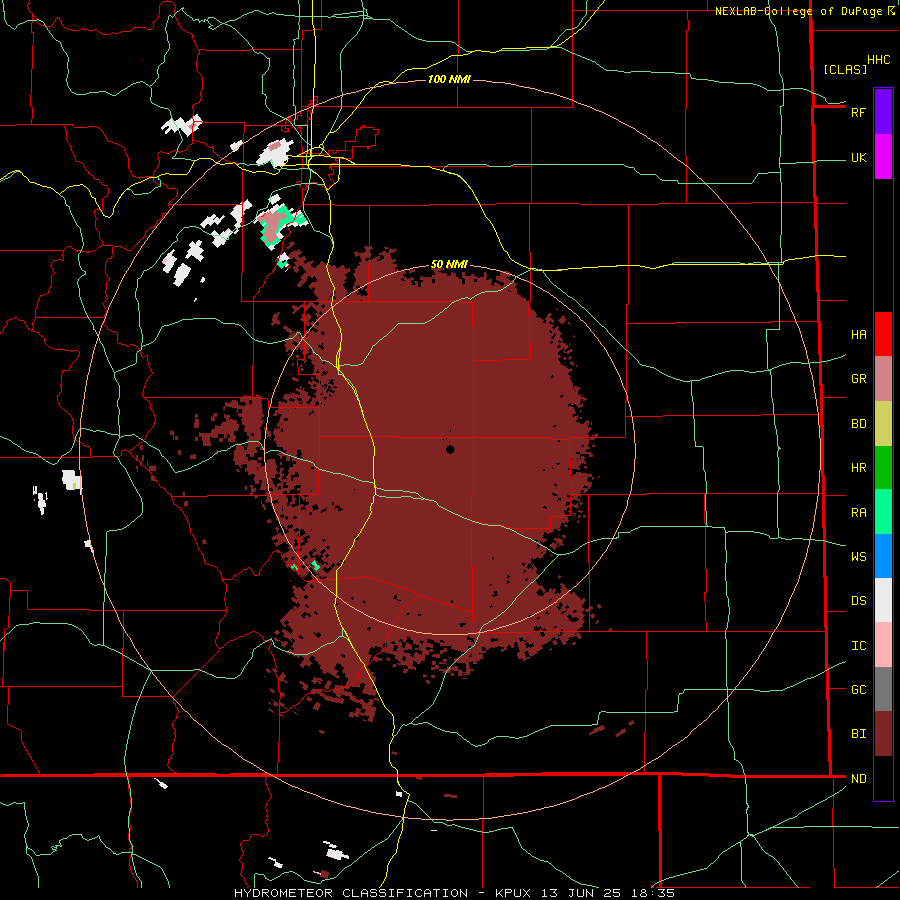
Task: Click the GR pink legend swatch
Action: click(883, 379)
